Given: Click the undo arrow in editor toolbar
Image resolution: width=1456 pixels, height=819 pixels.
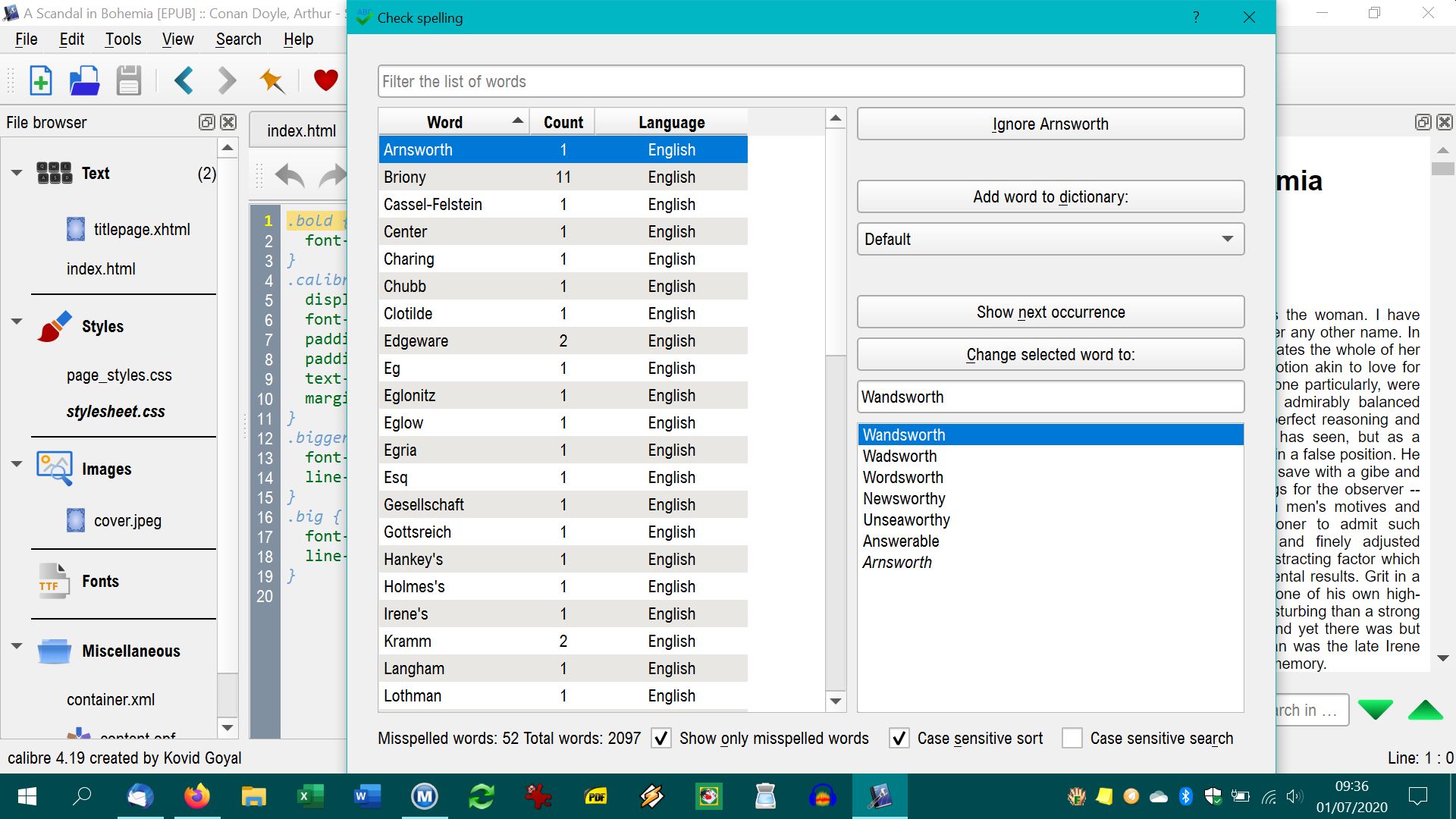Looking at the screenshot, I should (289, 176).
